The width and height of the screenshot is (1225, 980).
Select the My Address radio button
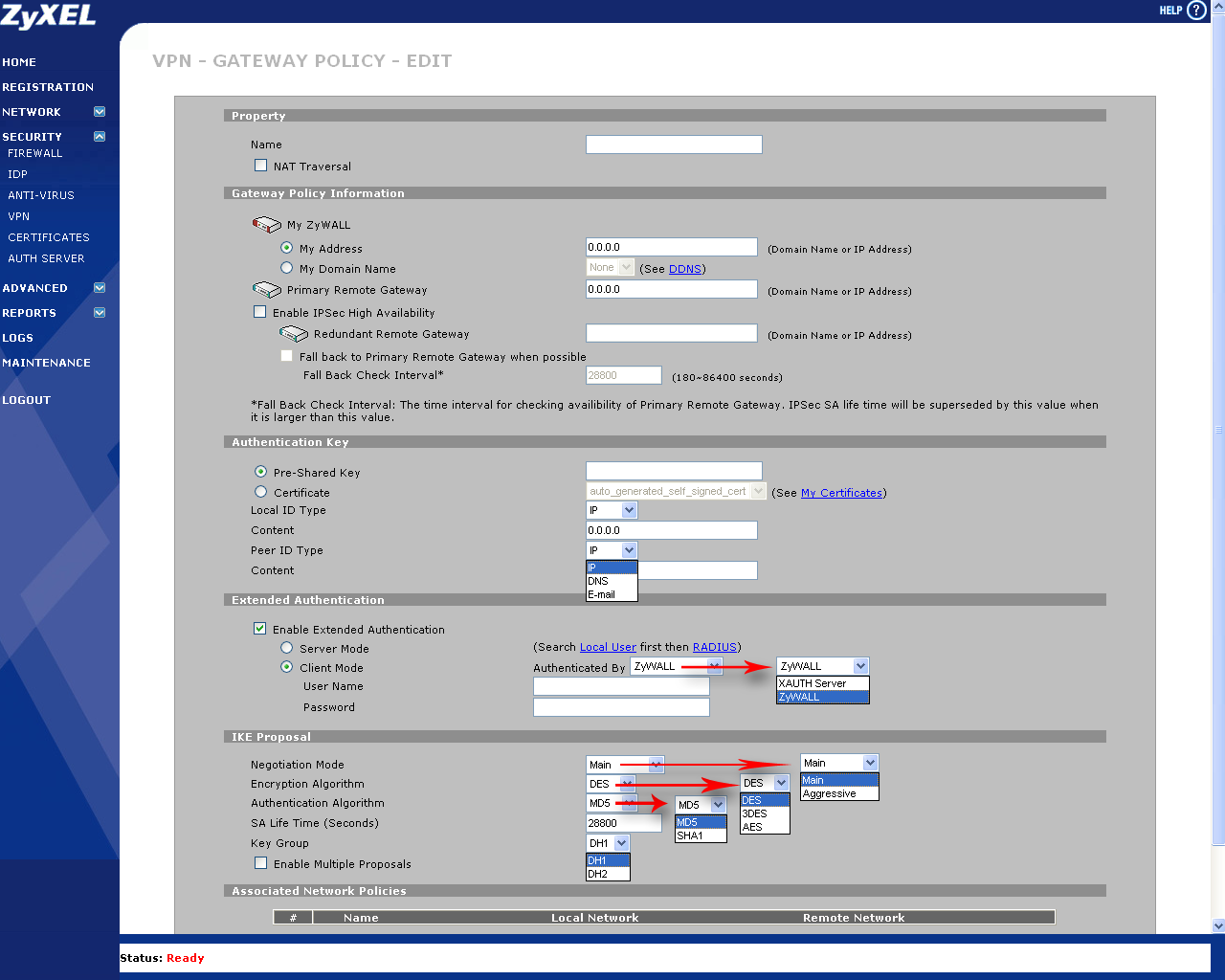286,248
